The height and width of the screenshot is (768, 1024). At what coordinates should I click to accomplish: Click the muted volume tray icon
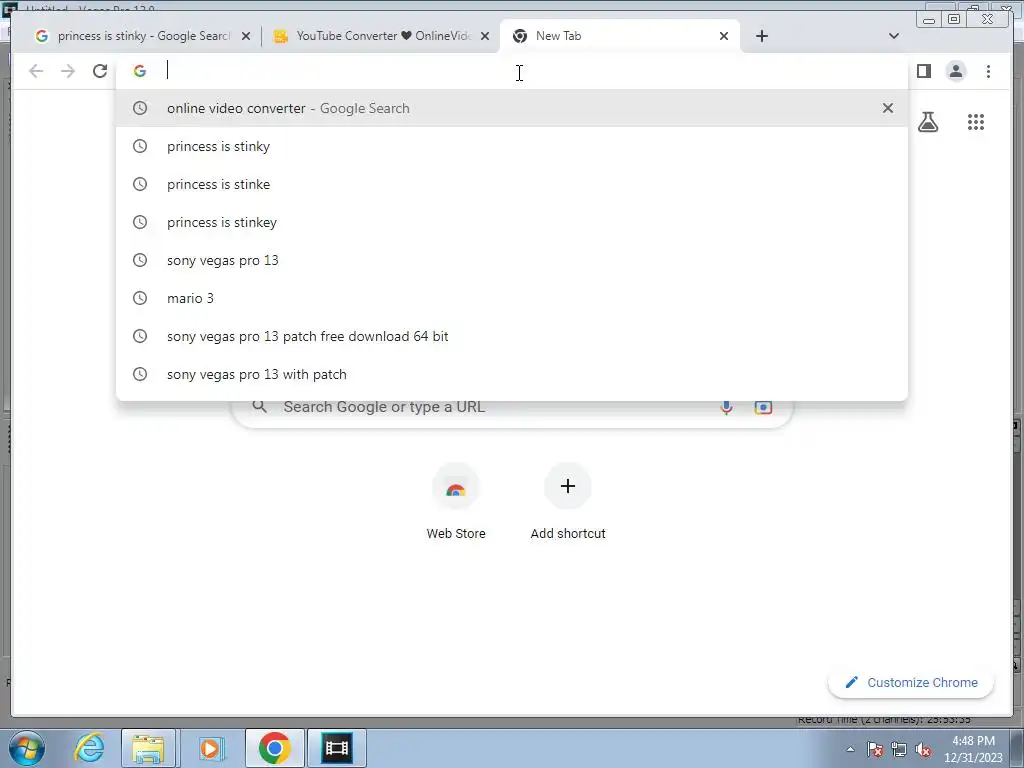coord(923,749)
